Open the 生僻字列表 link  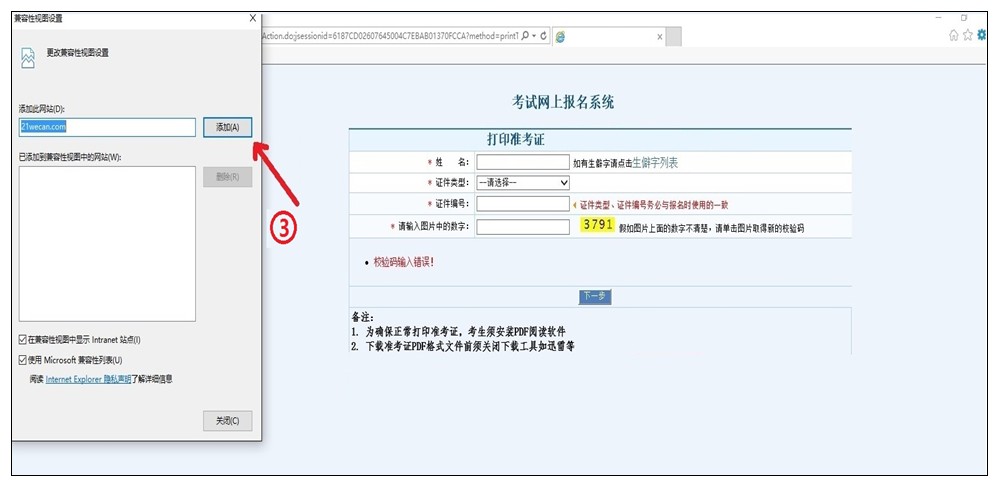pos(661,162)
